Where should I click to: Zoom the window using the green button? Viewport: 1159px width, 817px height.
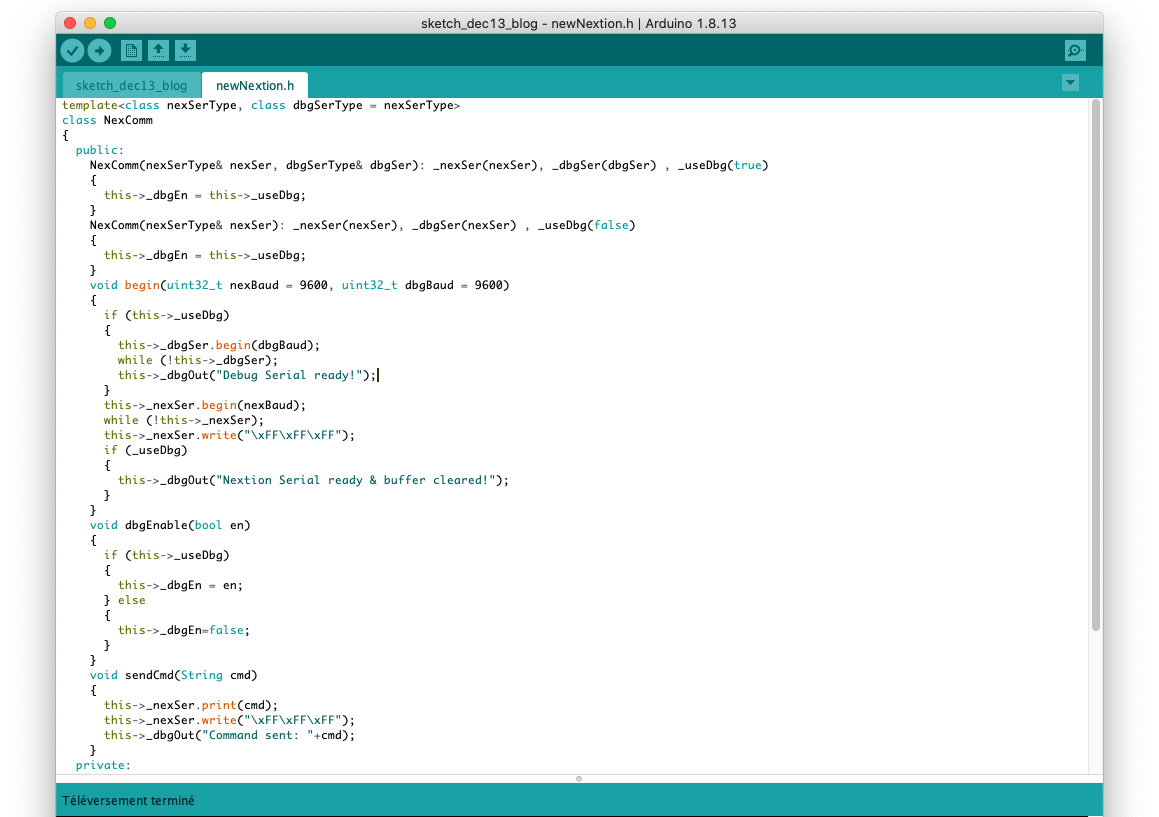(x=110, y=23)
